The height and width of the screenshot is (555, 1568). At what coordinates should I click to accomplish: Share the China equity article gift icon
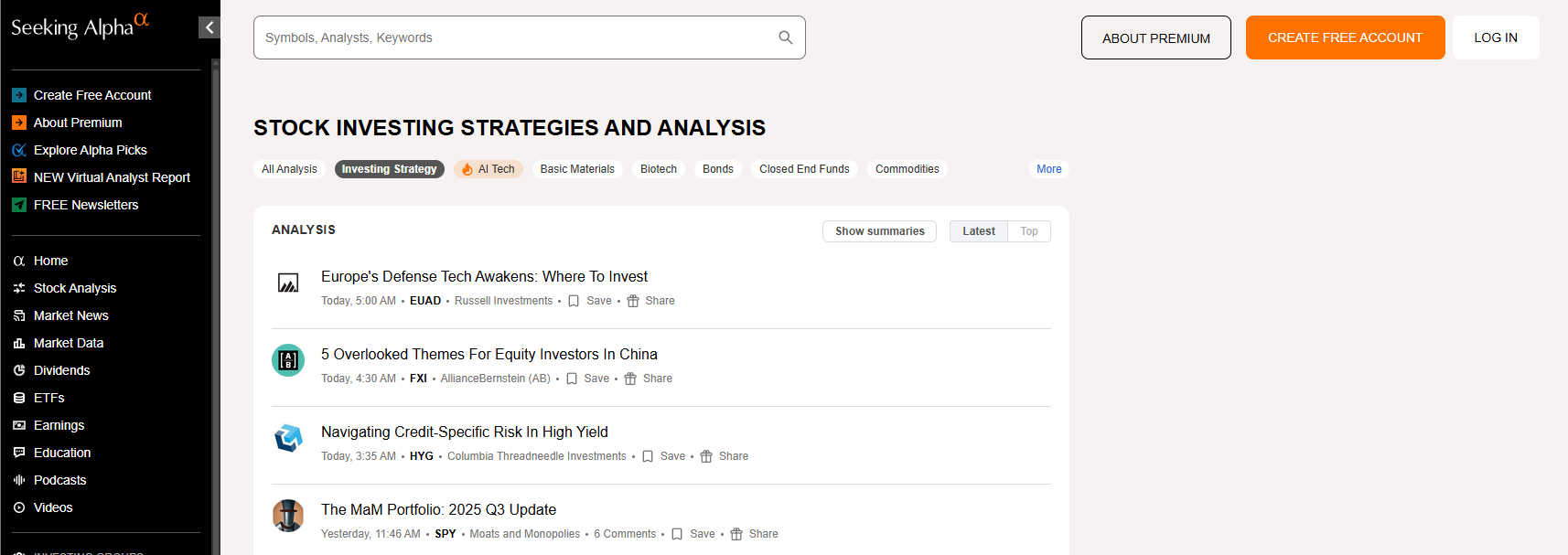630,379
